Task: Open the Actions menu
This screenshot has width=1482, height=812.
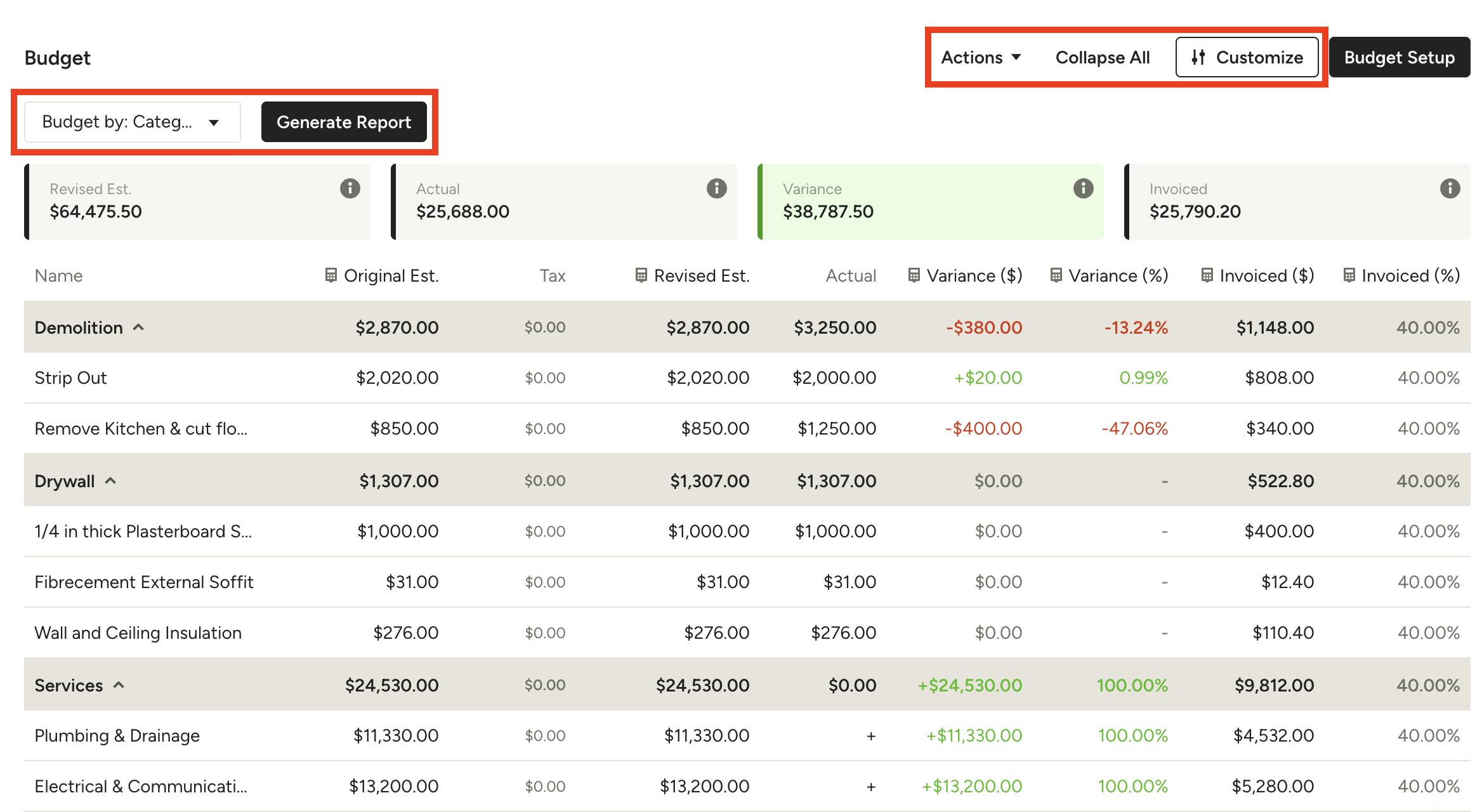Action: pos(980,58)
